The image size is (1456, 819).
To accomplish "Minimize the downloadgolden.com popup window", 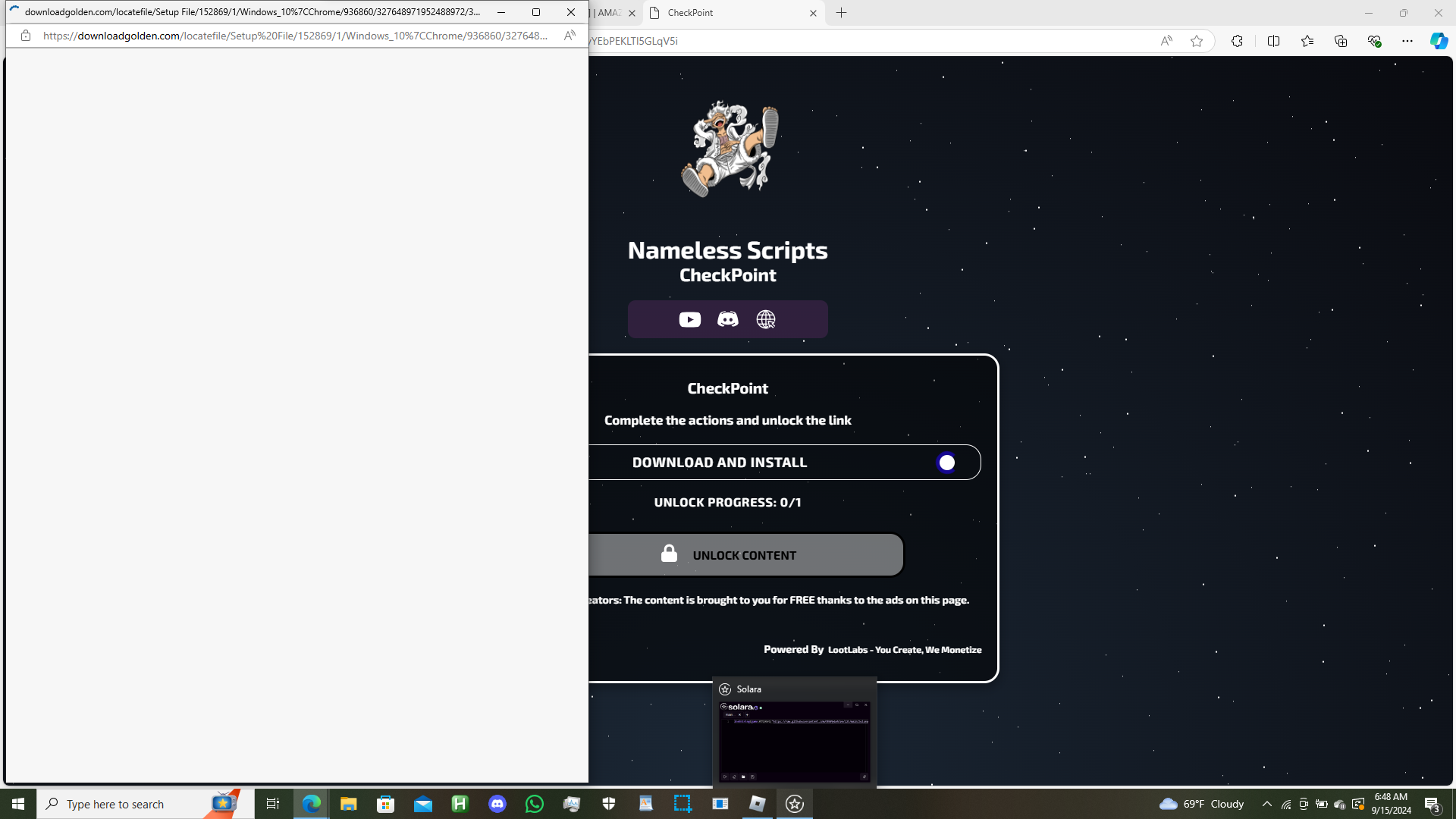I will [x=501, y=12].
